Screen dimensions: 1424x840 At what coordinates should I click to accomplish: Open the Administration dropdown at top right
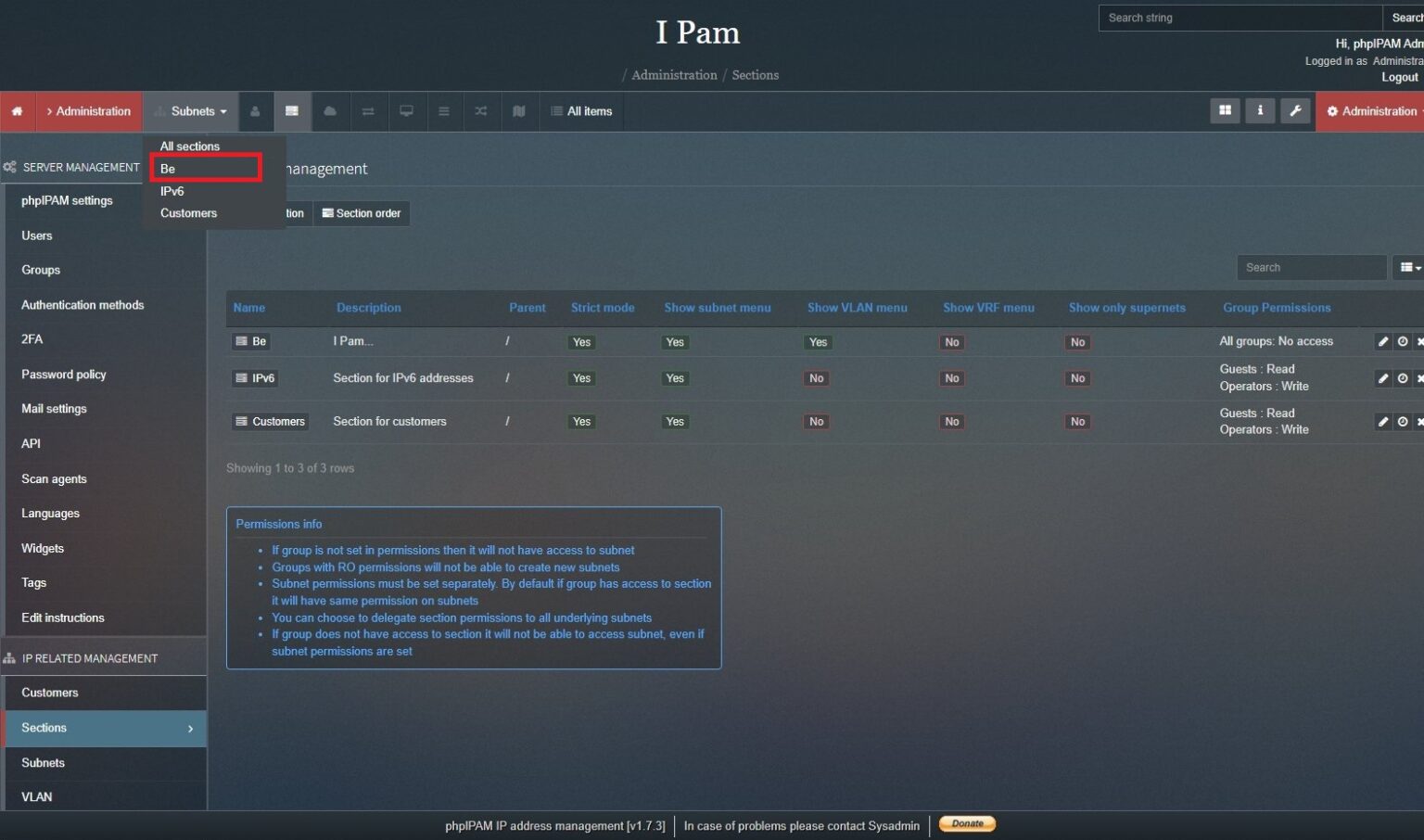coord(1370,111)
